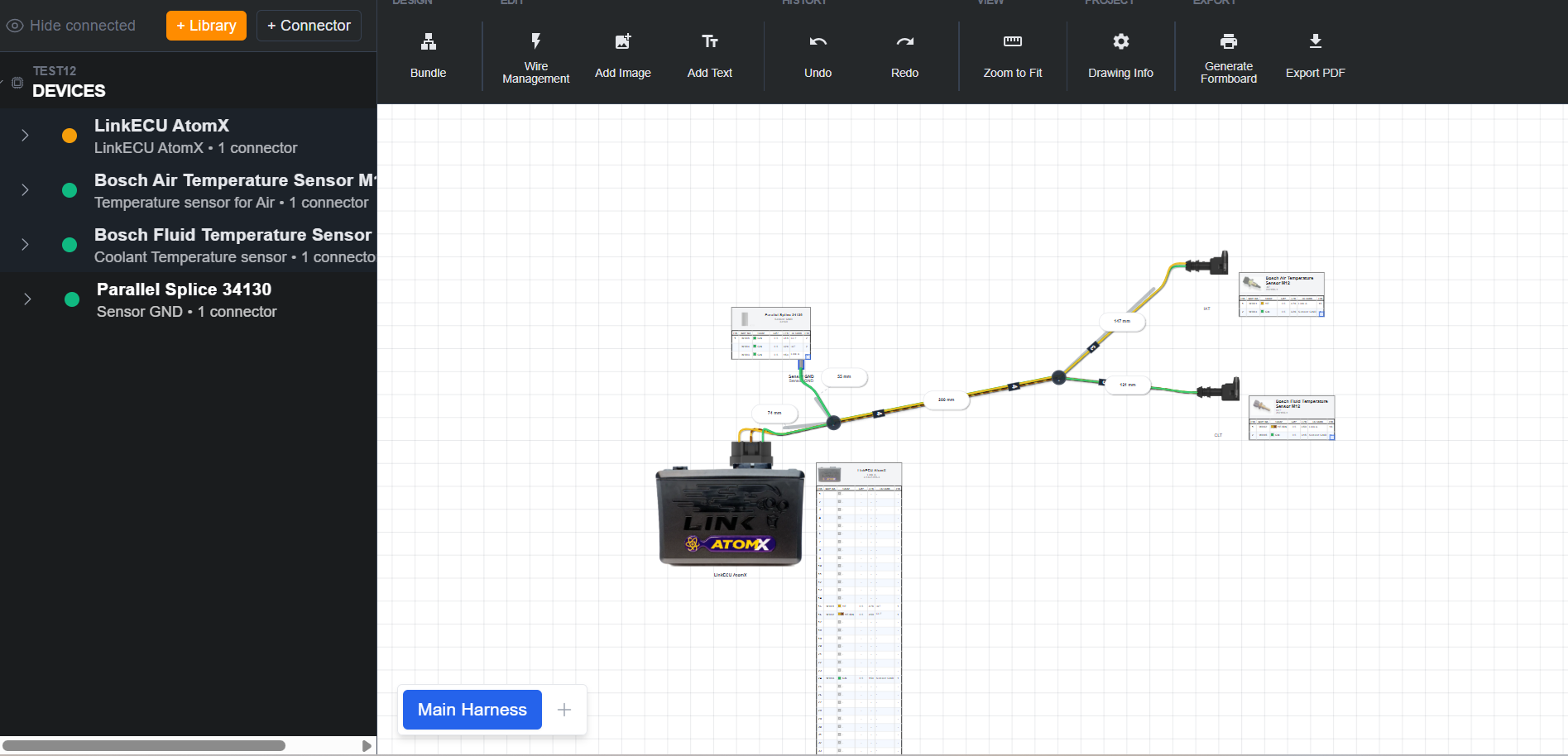The width and height of the screenshot is (1568, 756).
Task: Select the air temperature sensor connector plug
Action: (x=1208, y=264)
